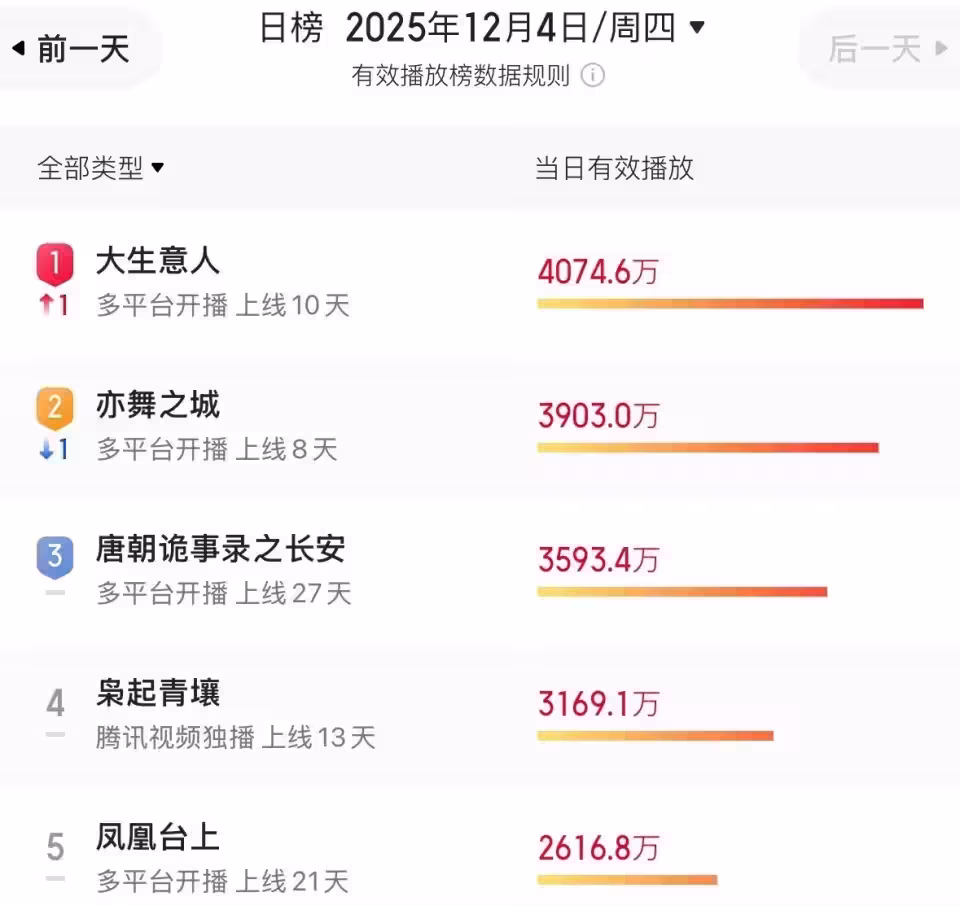Click the 4074.6万 playback bar
The width and height of the screenshot is (960, 906).
pos(730,303)
